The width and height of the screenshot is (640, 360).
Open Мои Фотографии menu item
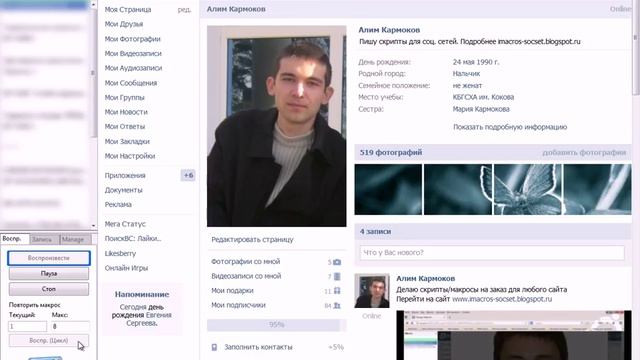pyautogui.click(x=132, y=39)
